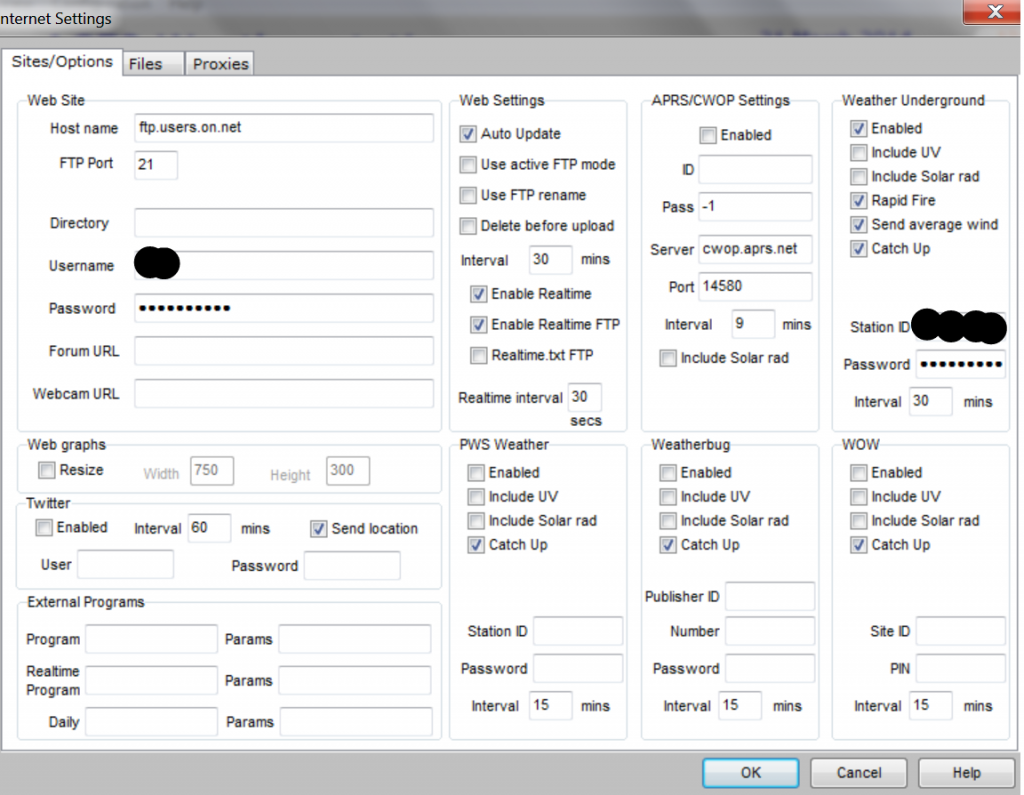Select the Sites/Options tab
The height and width of the screenshot is (795, 1024).
(x=62, y=61)
